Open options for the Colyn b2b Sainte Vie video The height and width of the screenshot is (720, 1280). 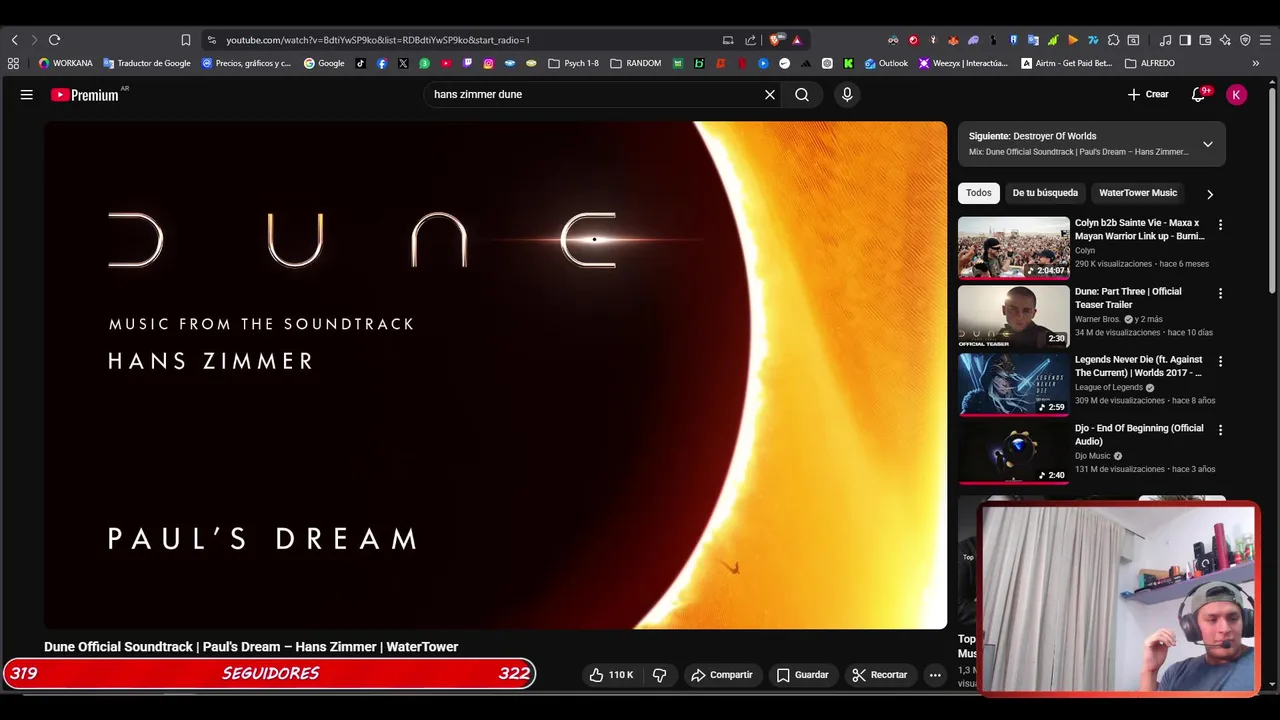point(1220,225)
